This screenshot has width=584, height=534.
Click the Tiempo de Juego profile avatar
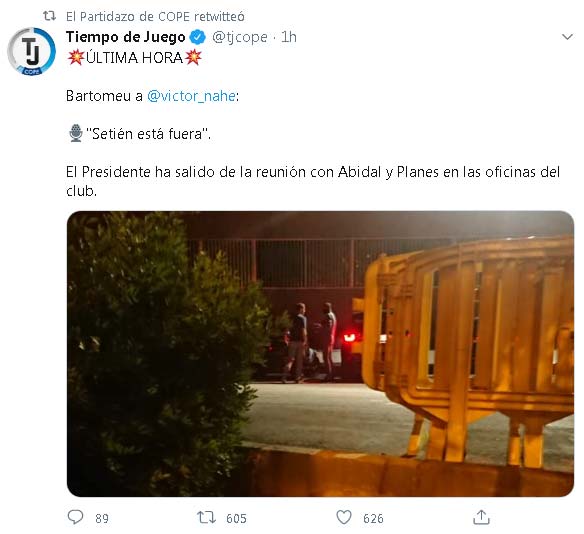32,51
